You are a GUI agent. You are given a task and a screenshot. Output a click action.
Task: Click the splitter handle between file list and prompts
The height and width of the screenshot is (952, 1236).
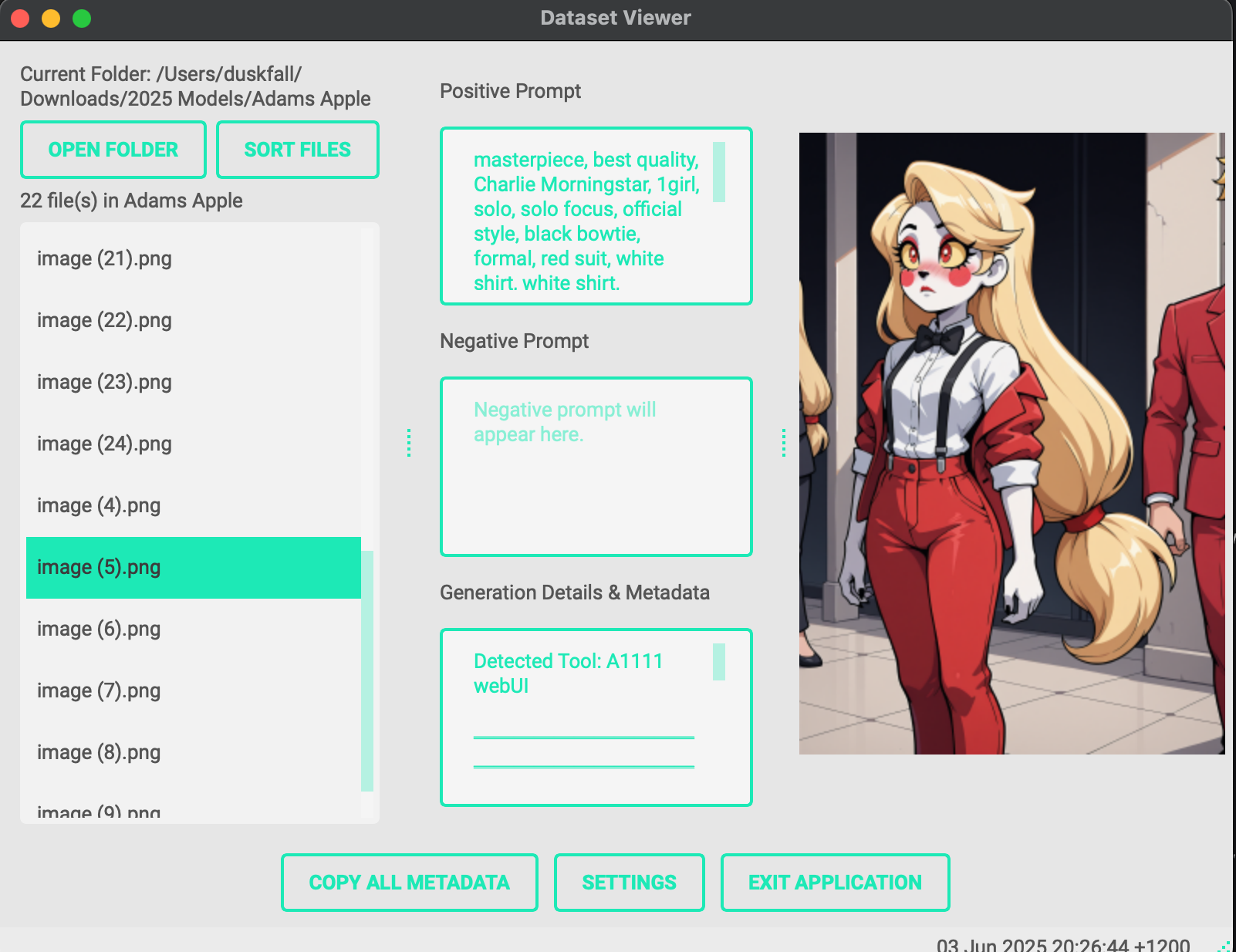click(409, 443)
